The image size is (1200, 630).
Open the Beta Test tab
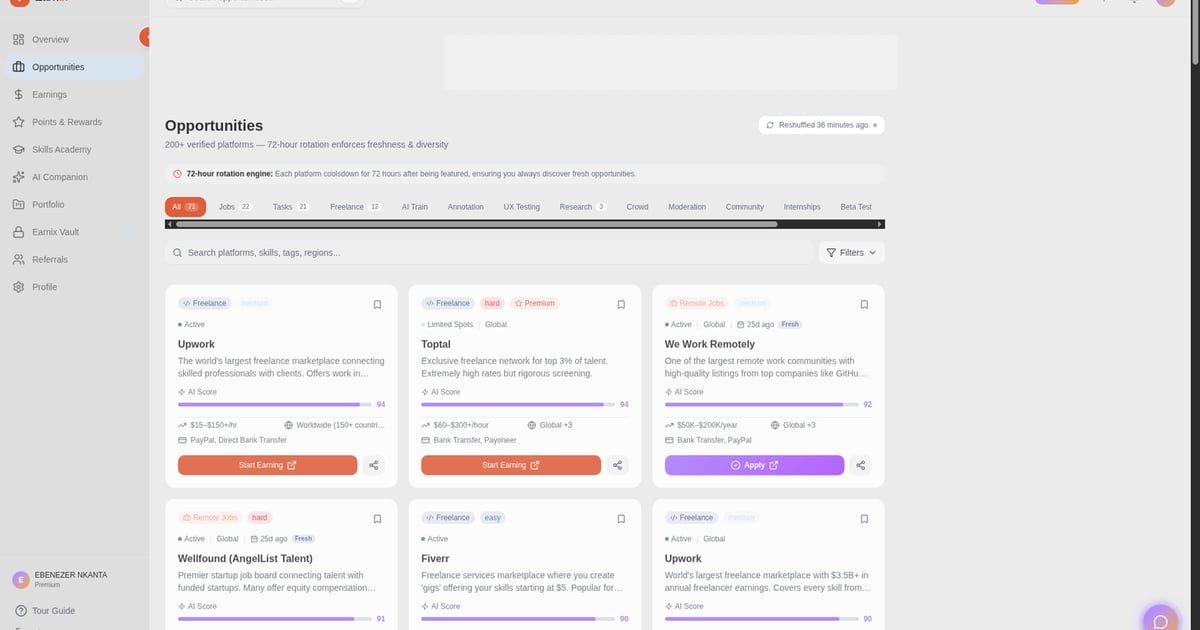(x=856, y=207)
